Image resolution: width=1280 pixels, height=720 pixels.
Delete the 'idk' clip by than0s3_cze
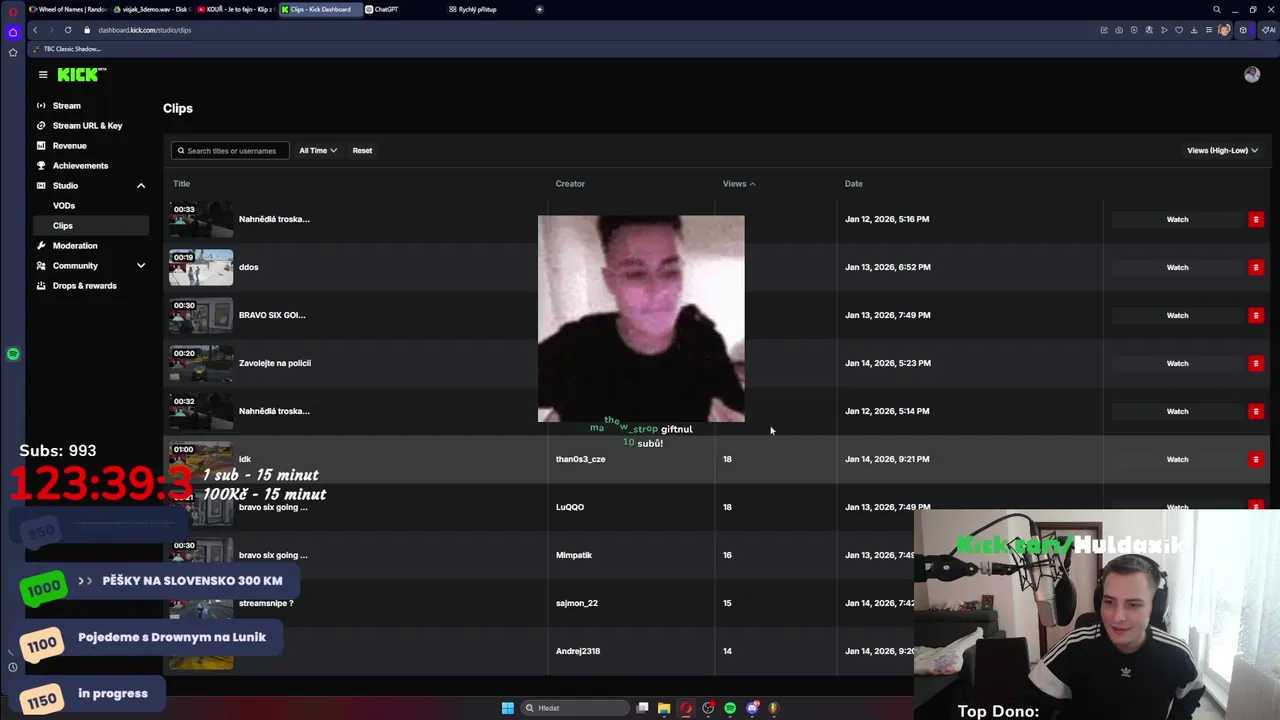(x=1256, y=459)
